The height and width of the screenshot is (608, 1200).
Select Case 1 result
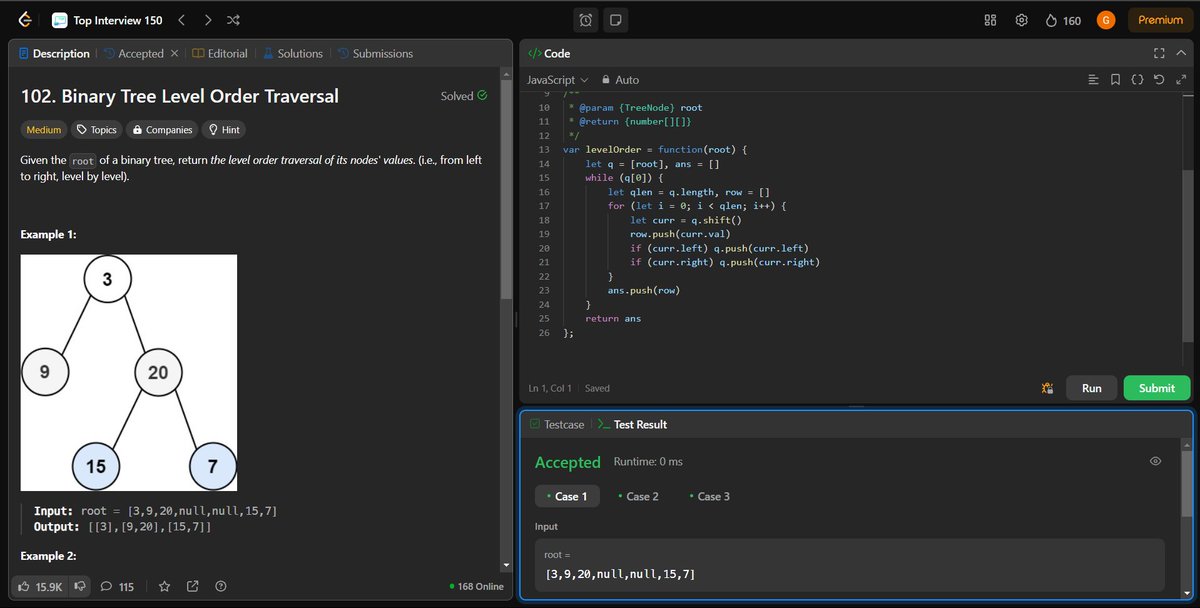pyautogui.click(x=567, y=496)
